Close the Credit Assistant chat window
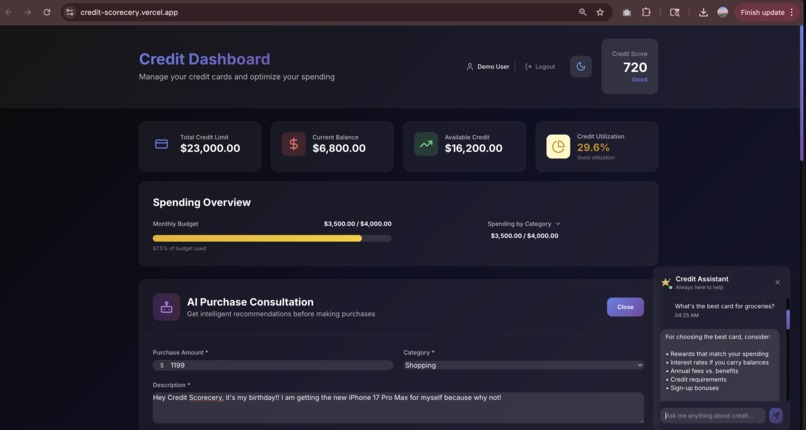The height and width of the screenshot is (430, 806). [778, 283]
